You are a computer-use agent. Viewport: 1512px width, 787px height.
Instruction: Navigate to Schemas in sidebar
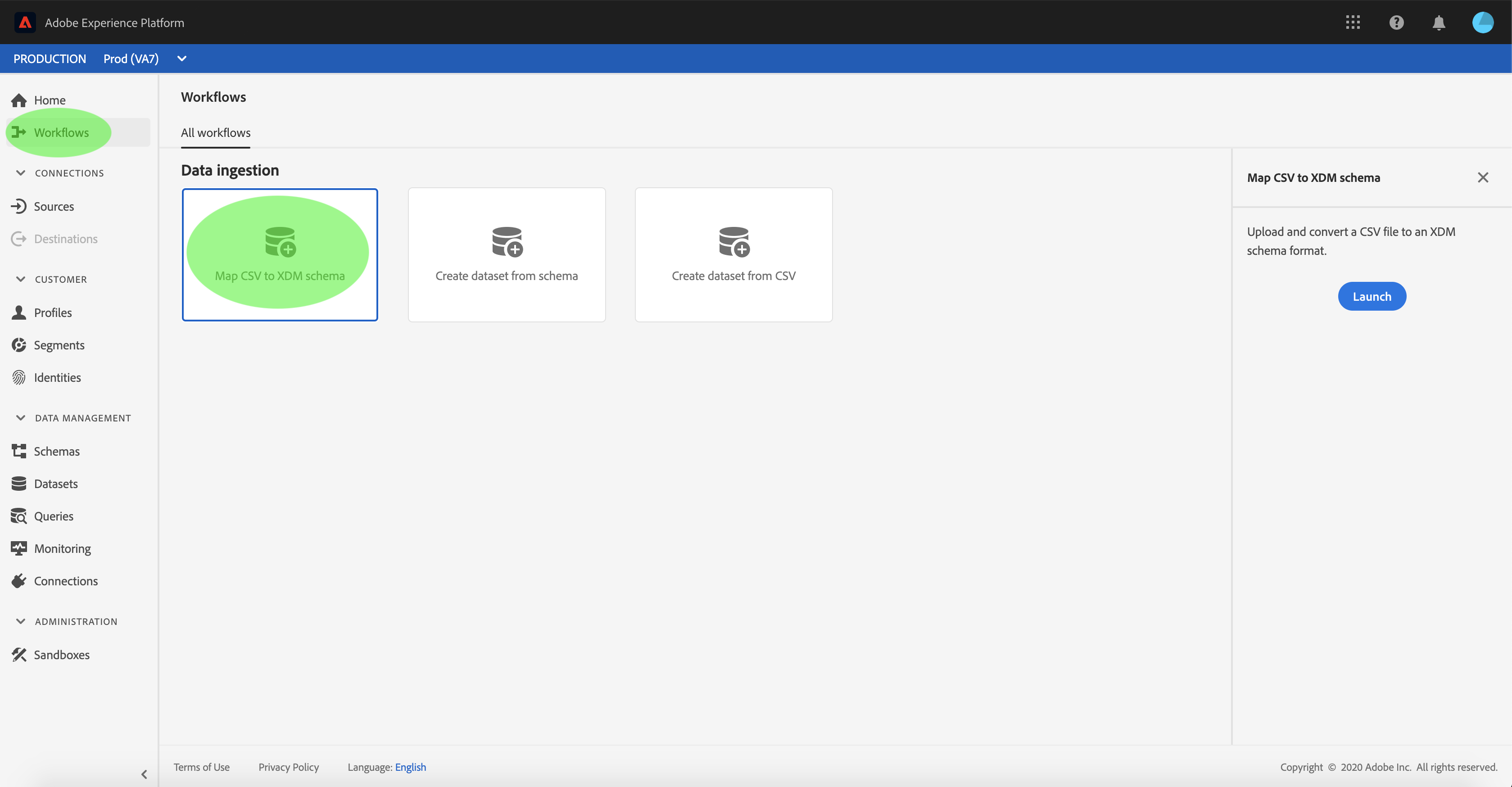[x=56, y=451]
